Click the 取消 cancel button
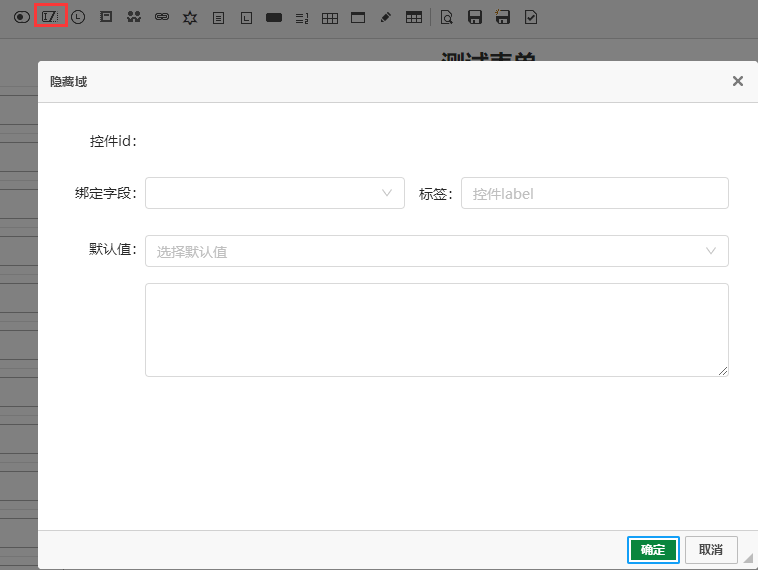This screenshot has height=570, width=758. point(711,550)
